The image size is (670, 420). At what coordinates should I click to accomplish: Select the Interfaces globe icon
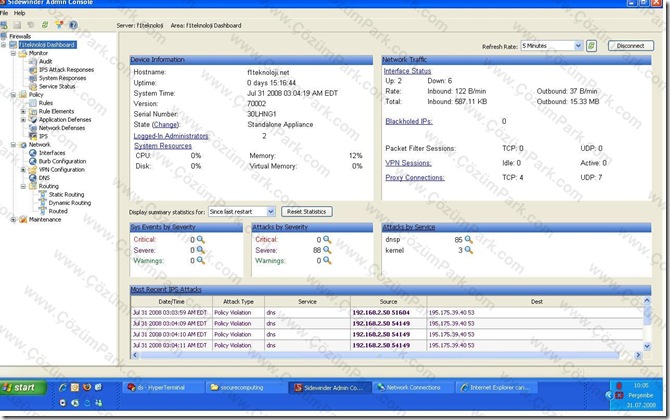coord(33,153)
